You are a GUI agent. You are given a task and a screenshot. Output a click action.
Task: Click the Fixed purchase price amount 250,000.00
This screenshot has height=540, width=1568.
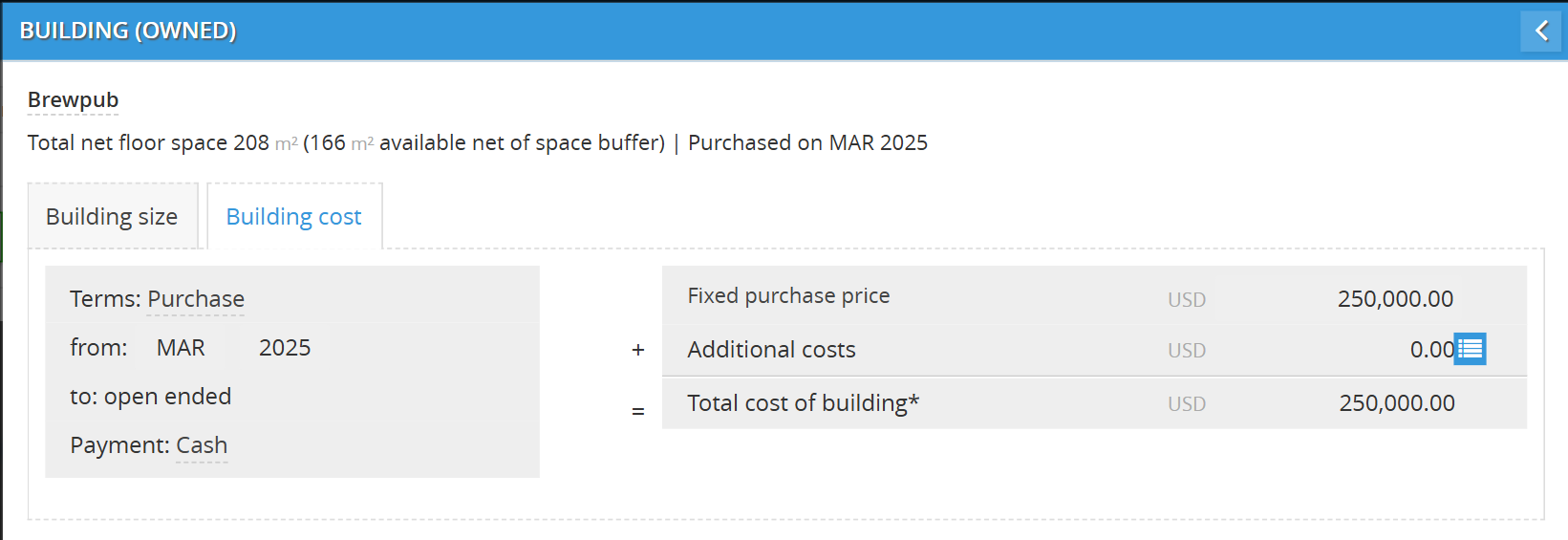1395,299
